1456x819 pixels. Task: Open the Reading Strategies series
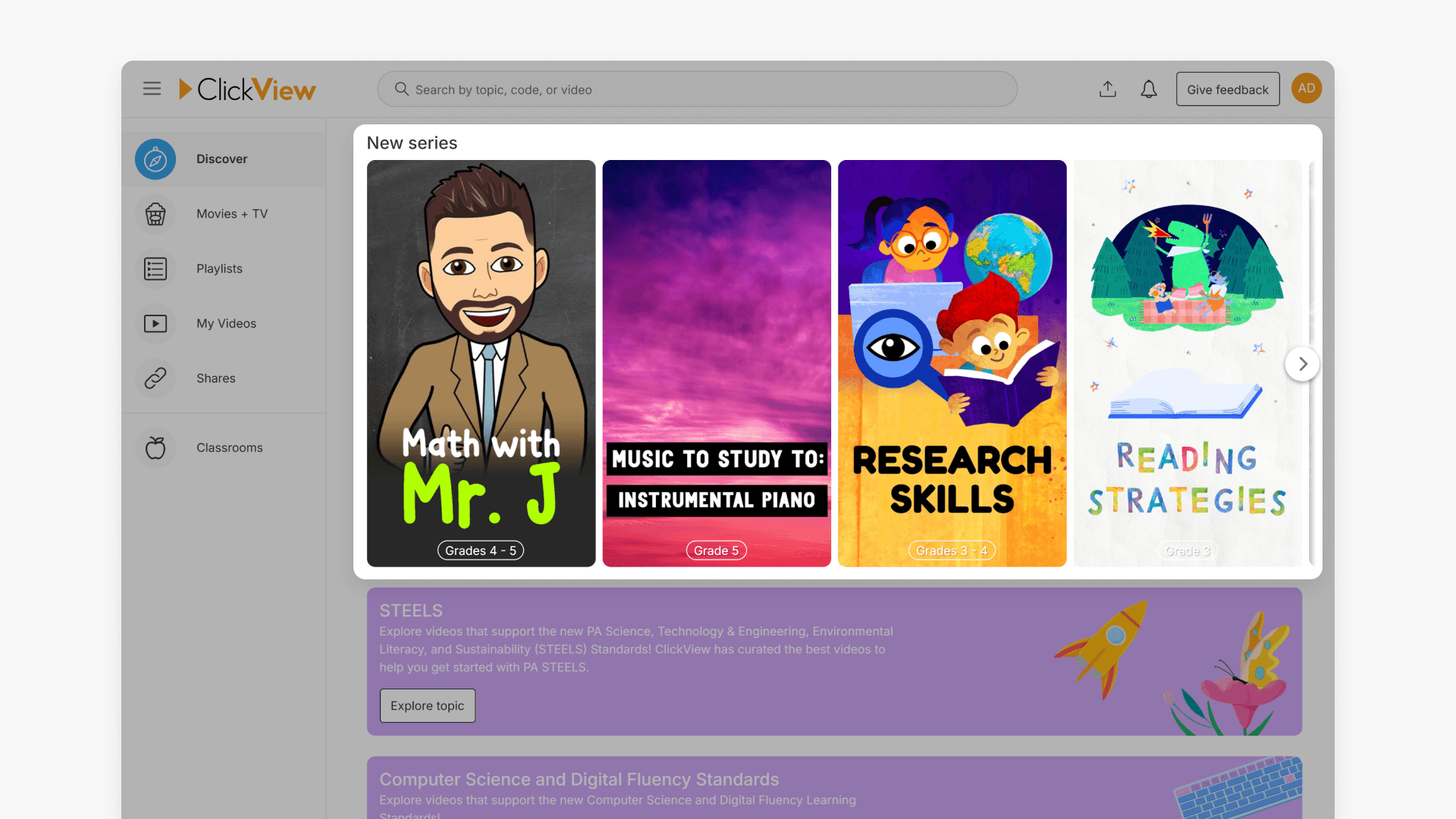pyautogui.click(x=1187, y=362)
